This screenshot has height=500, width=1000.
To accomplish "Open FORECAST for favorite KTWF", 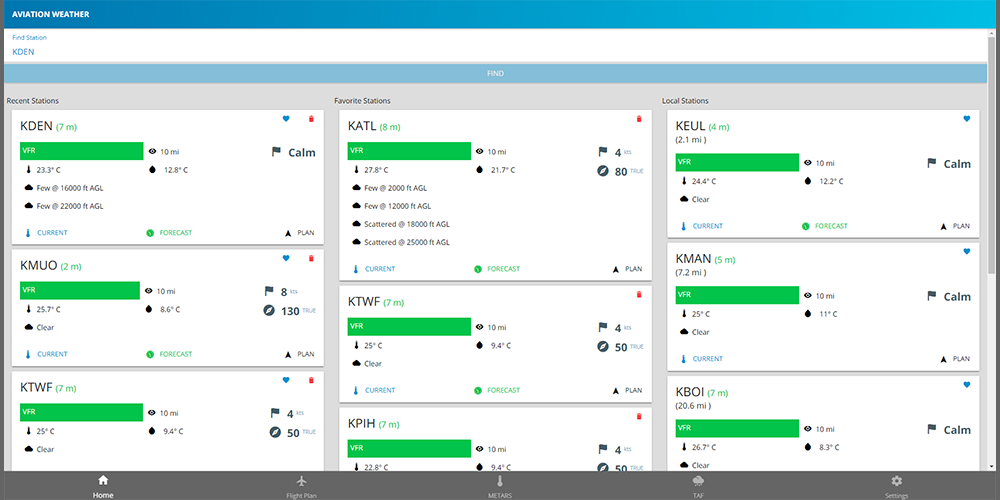I will (497, 390).
